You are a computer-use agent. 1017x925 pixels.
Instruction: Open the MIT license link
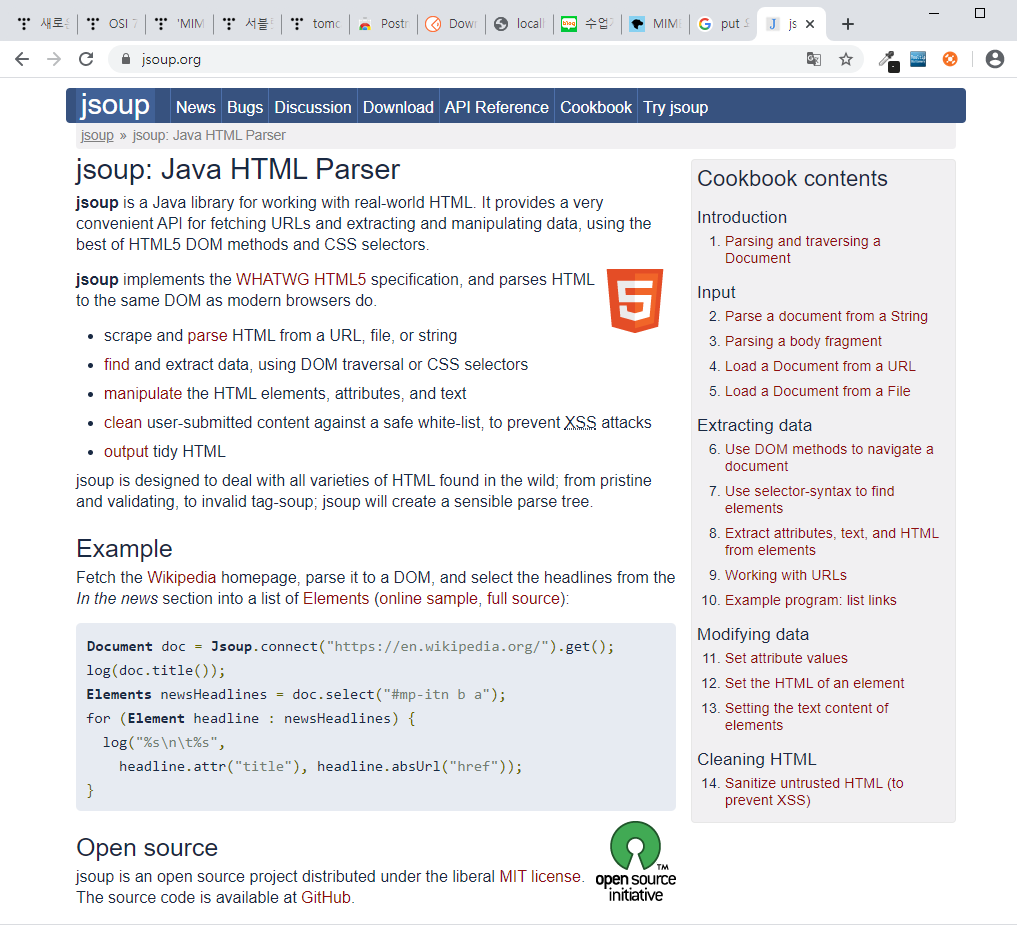click(540, 876)
